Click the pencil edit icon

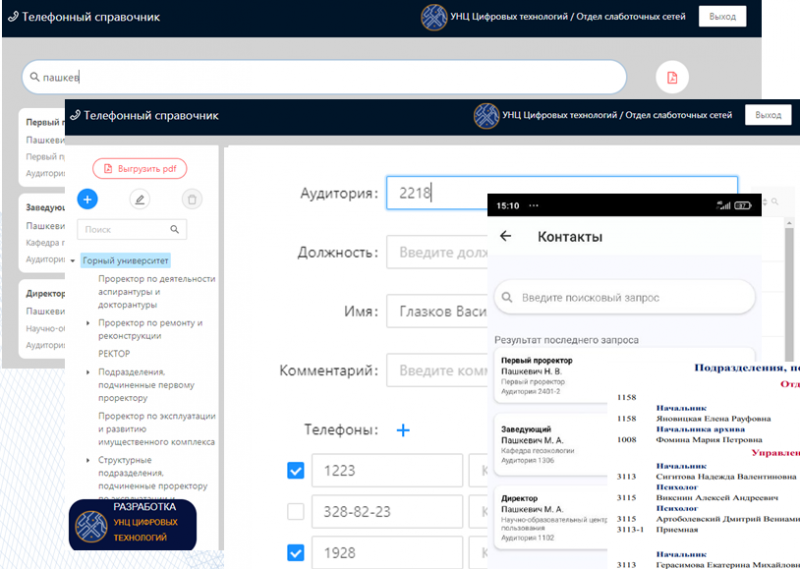tap(140, 199)
